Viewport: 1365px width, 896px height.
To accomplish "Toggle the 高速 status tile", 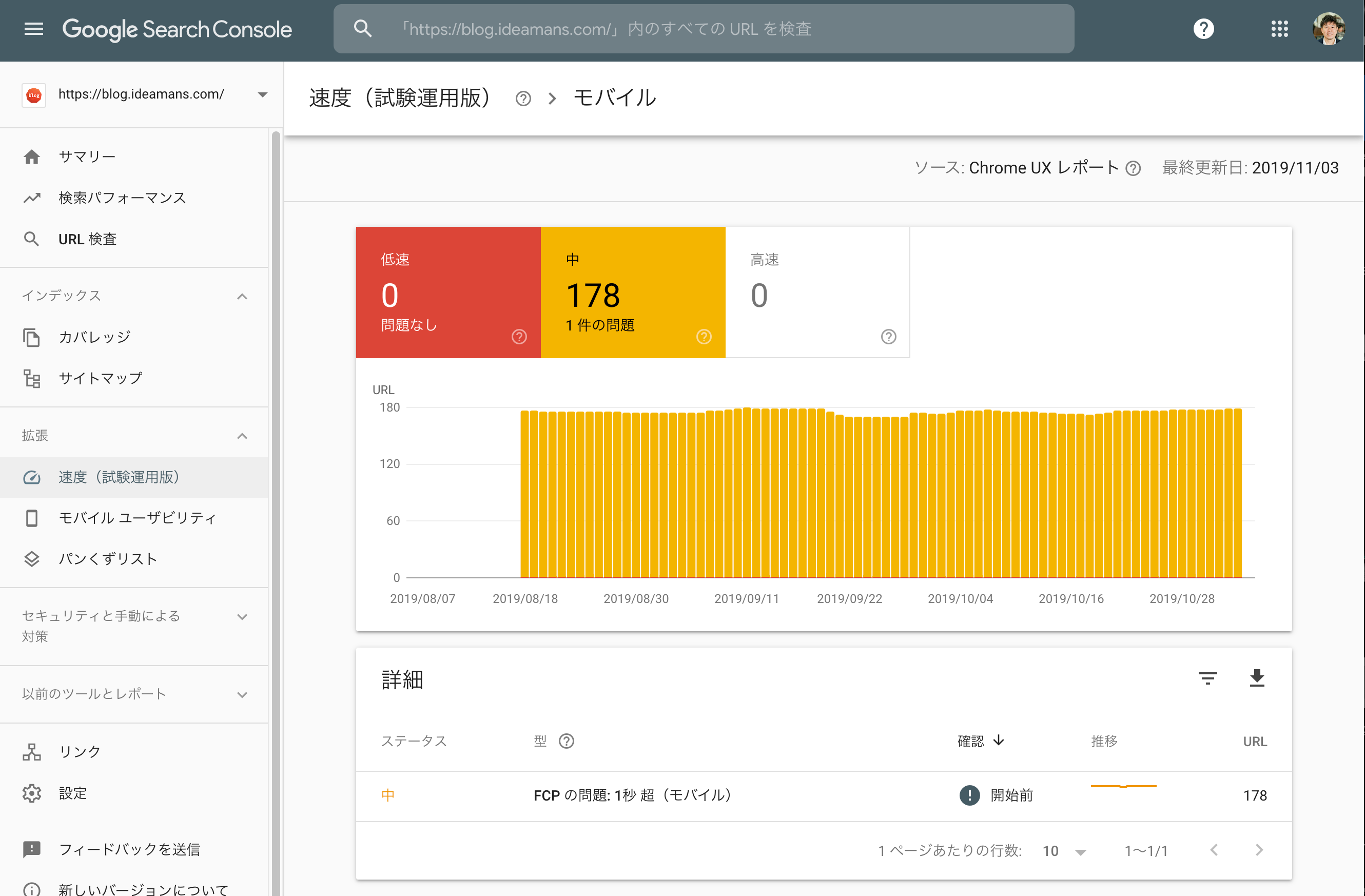I will pyautogui.click(x=817, y=293).
